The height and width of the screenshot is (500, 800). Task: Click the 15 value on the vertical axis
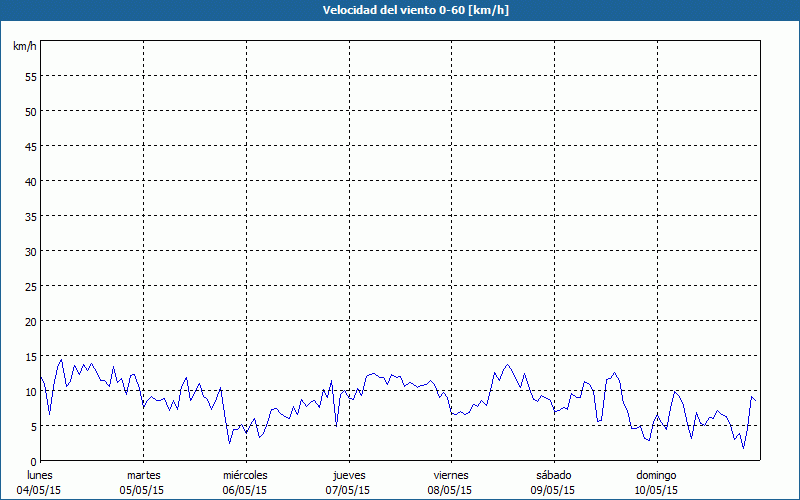pos(30,356)
